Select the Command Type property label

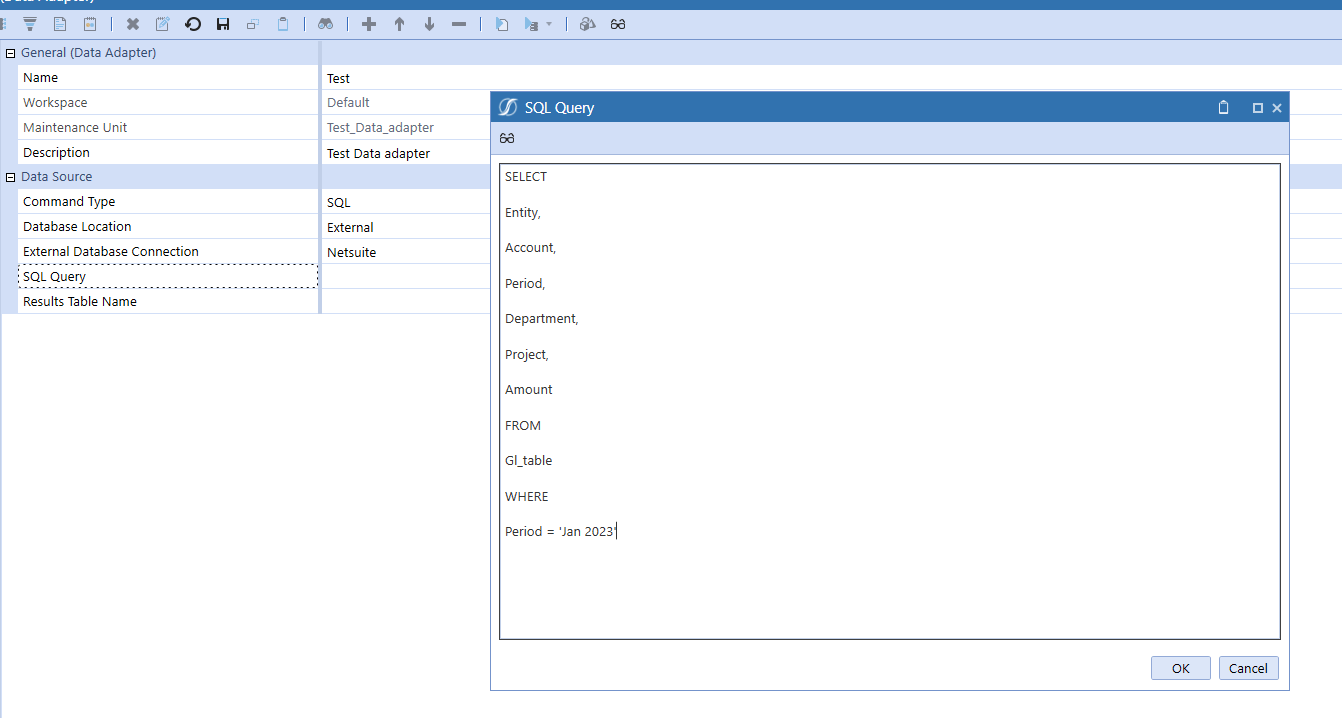(x=69, y=202)
